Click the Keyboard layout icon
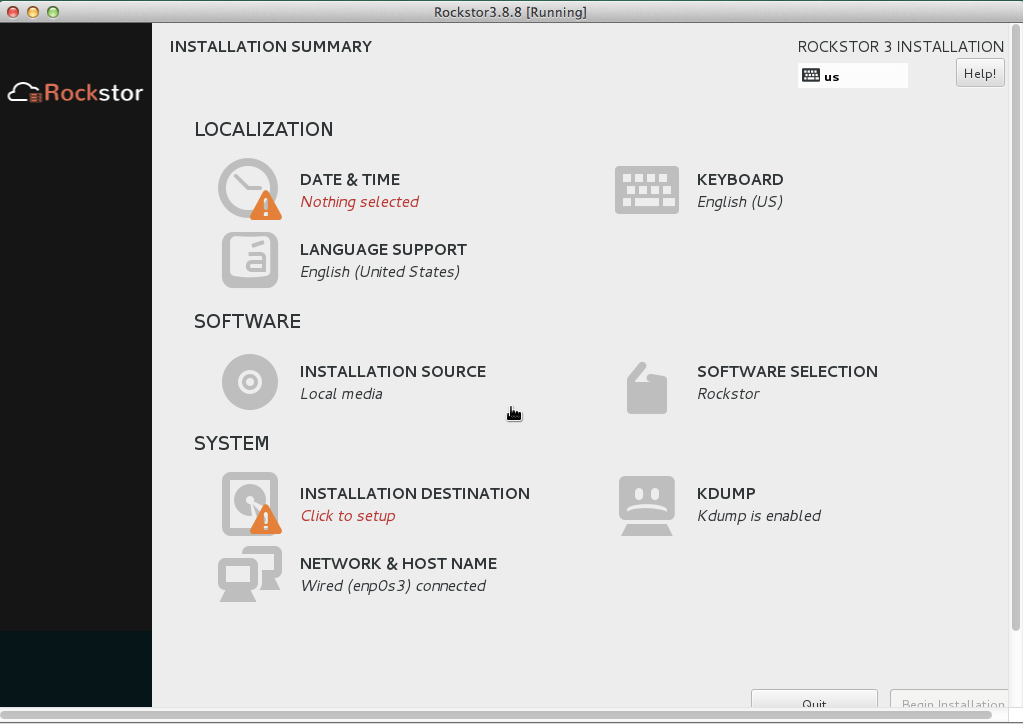 pos(647,190)
